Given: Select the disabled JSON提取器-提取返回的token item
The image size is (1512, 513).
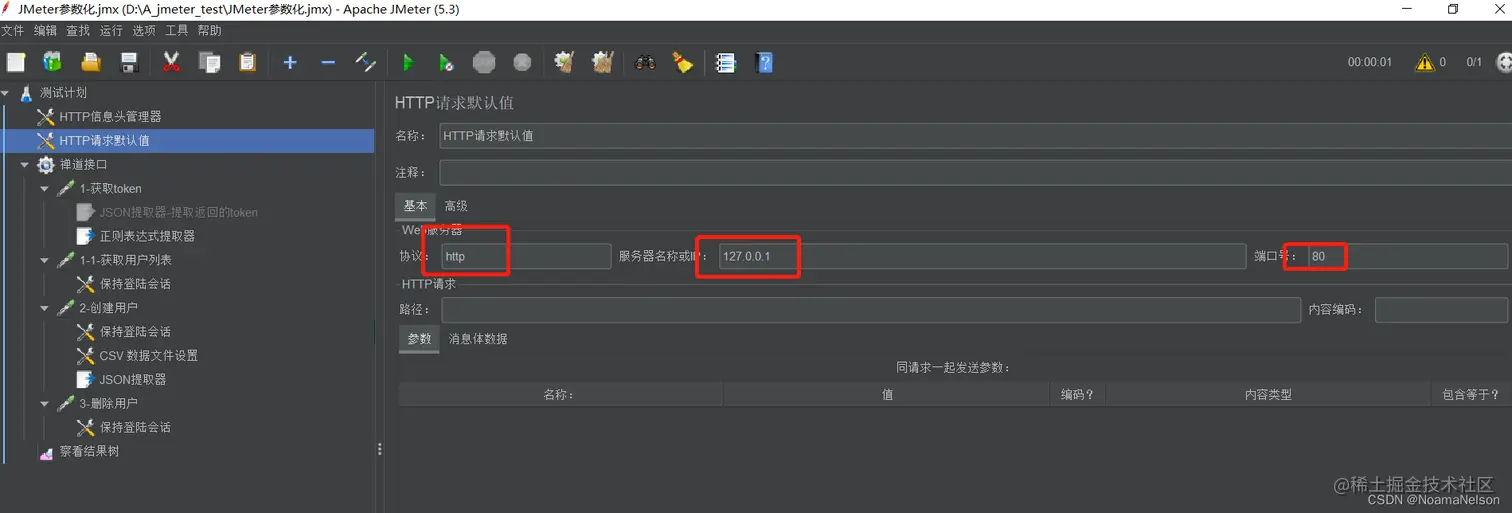Looking at the screenshot, I should 178,212.
